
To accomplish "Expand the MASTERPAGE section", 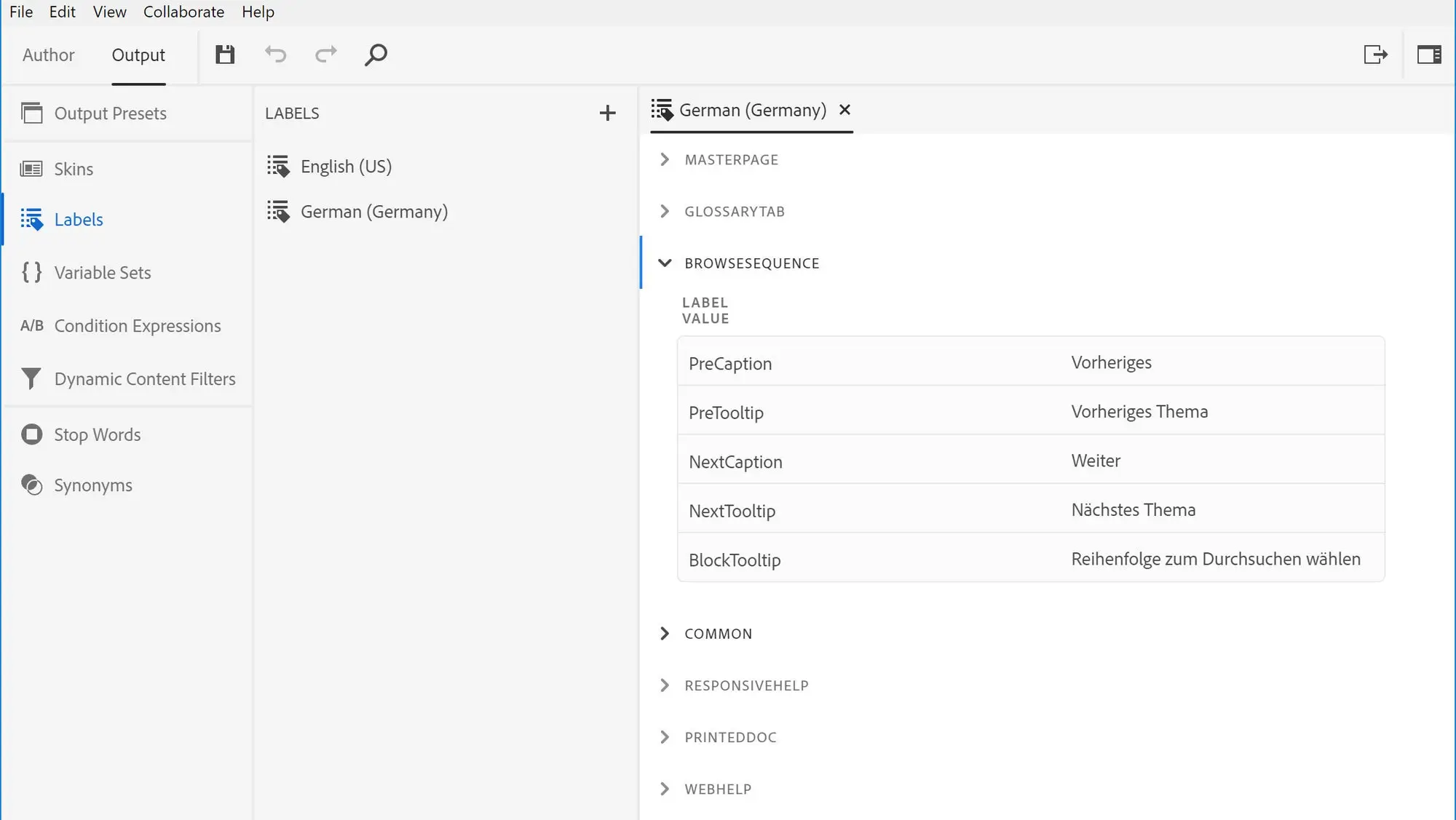I will tap(665, 159).
